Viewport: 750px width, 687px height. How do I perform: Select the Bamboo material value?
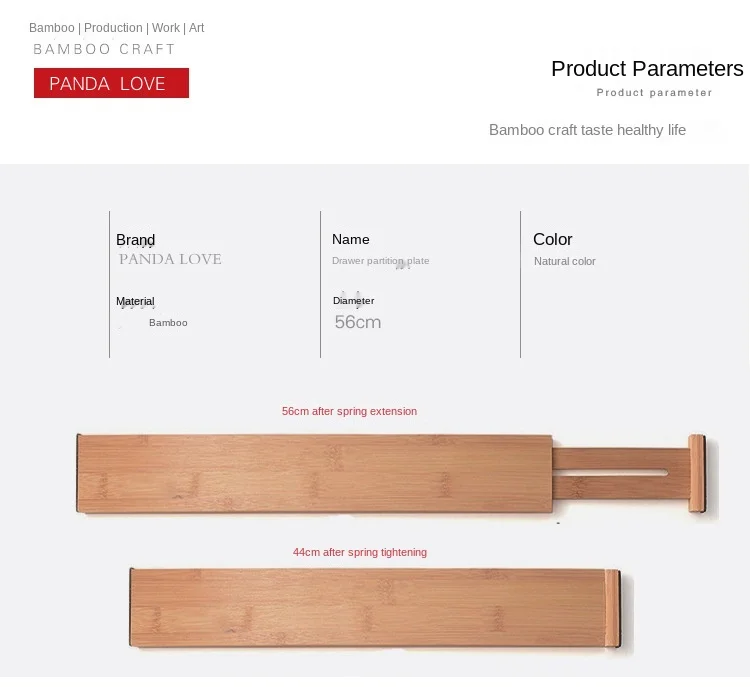(x=168, y=323)
